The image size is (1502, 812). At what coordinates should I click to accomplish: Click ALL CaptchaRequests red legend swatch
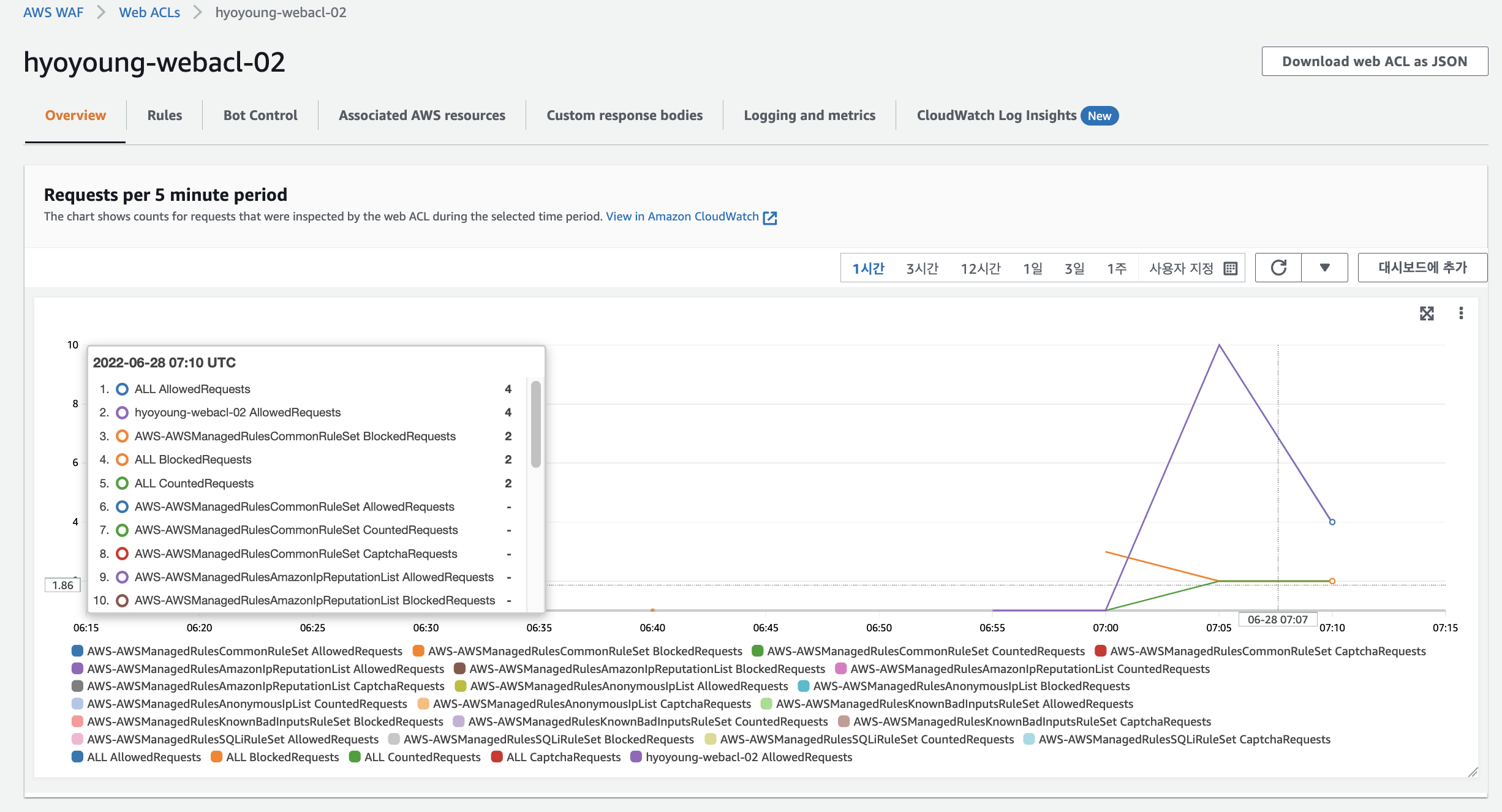tap(497, 757)
